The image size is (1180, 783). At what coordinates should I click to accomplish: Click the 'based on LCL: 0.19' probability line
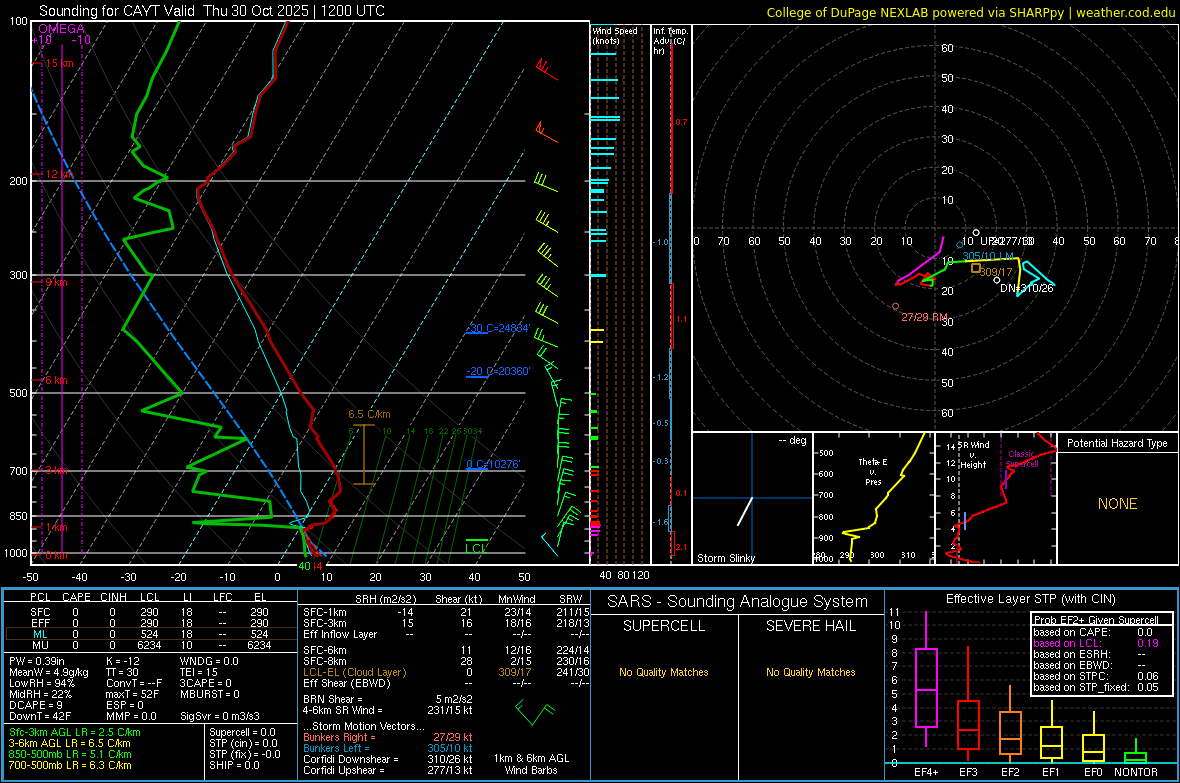click(x=1096, y=644)
